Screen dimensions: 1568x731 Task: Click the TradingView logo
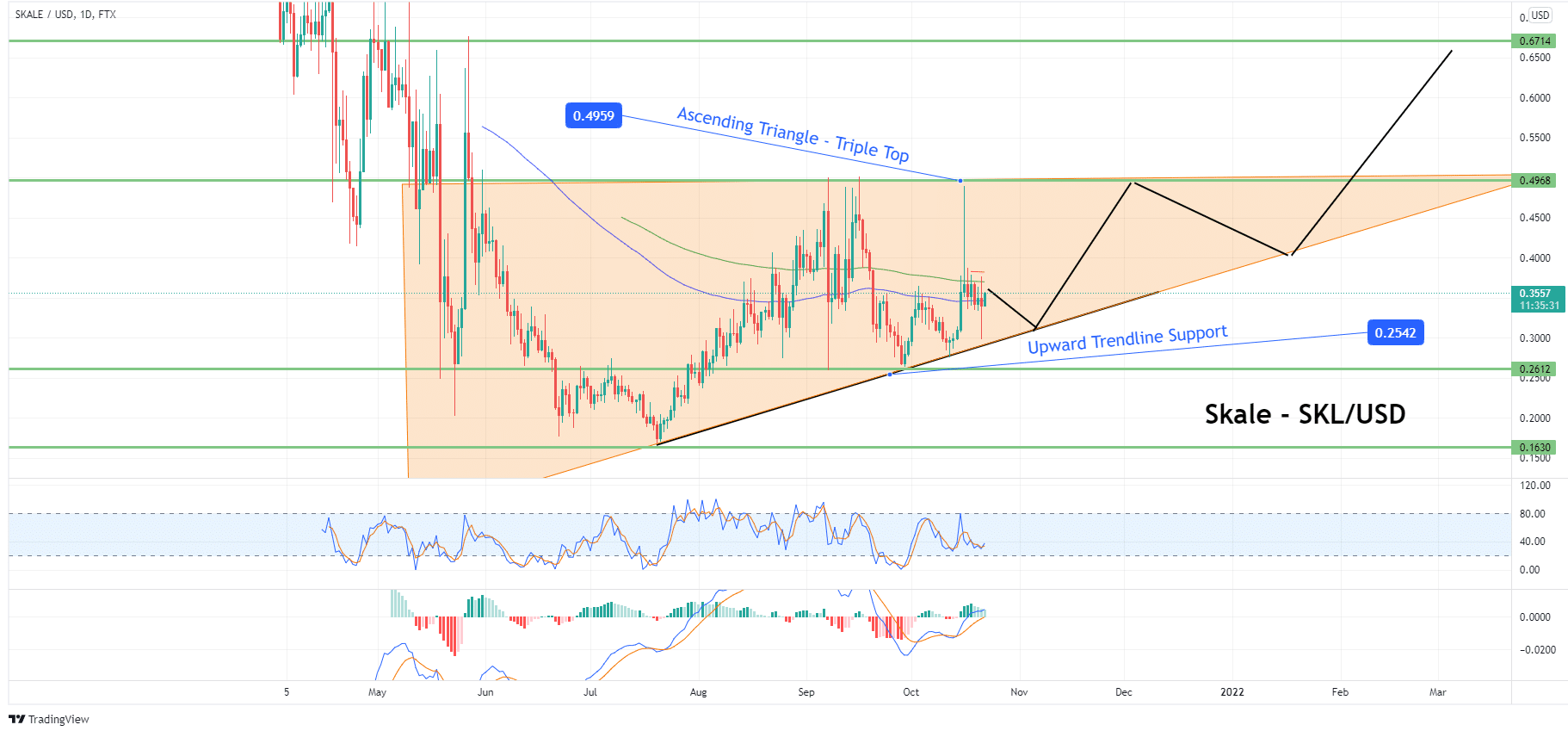[x=49, y=719]
